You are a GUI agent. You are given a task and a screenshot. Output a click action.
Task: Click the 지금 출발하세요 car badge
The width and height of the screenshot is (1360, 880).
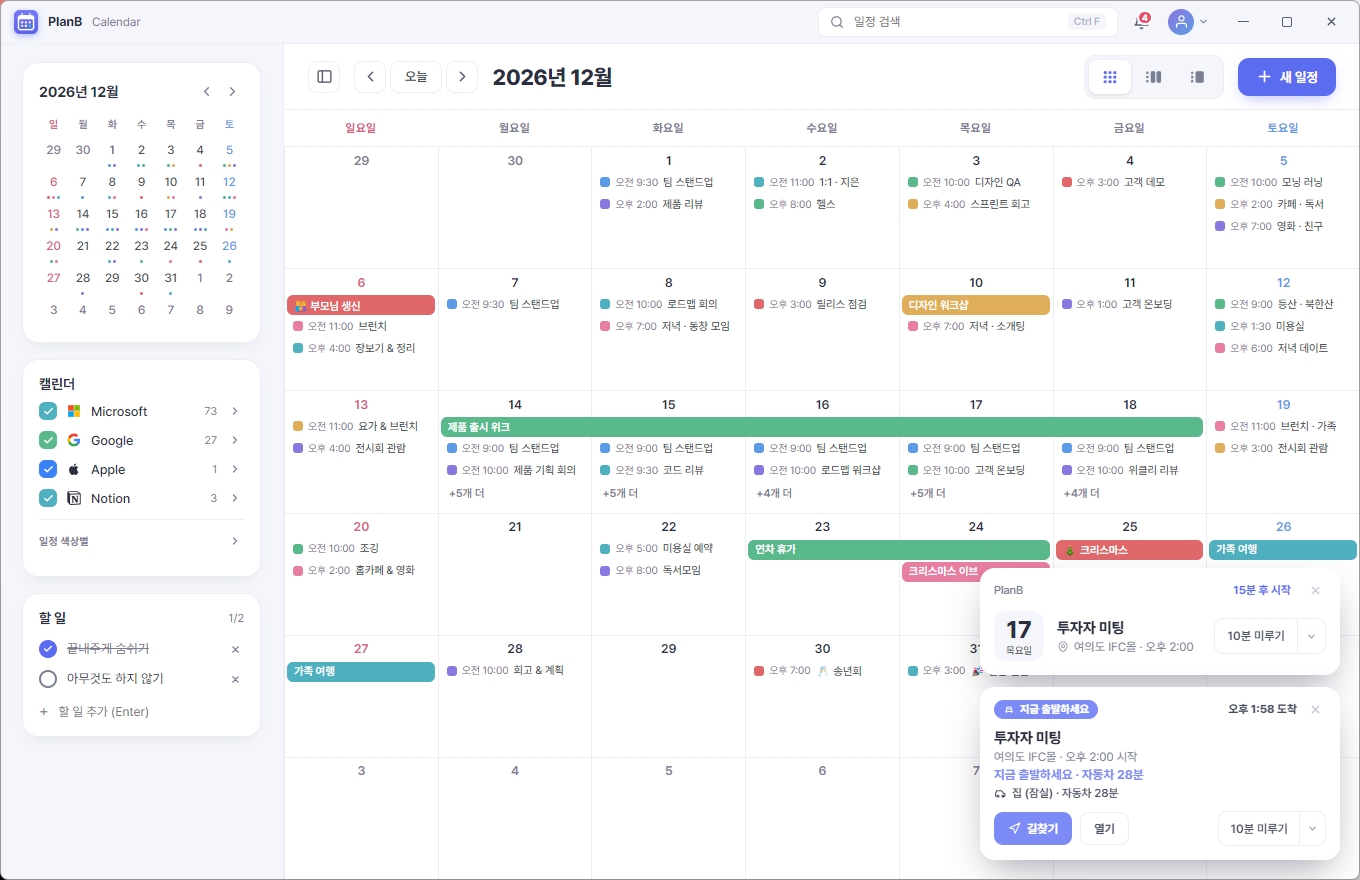(x=1046, y=709)
